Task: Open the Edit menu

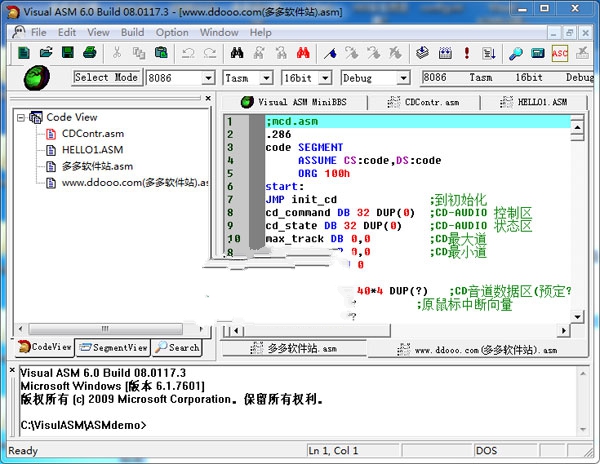Action: (67, 33)
